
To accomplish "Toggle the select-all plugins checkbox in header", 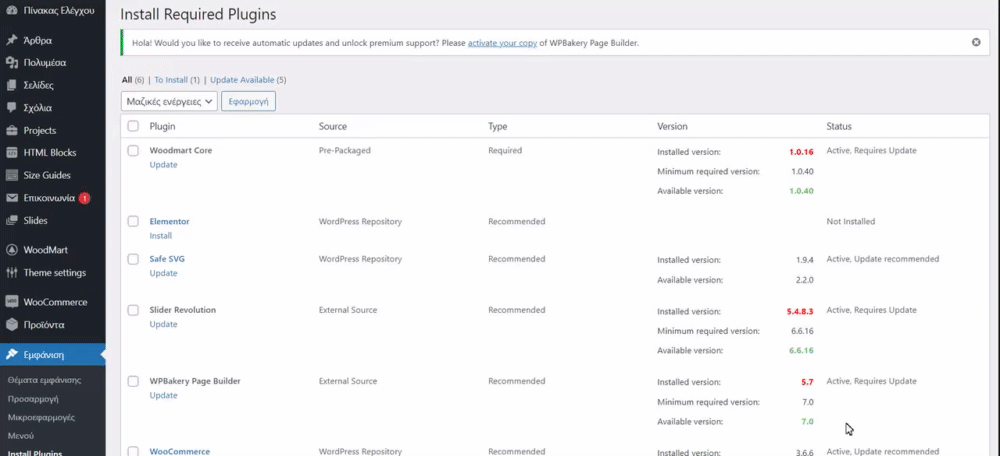I will click(133, 126).
